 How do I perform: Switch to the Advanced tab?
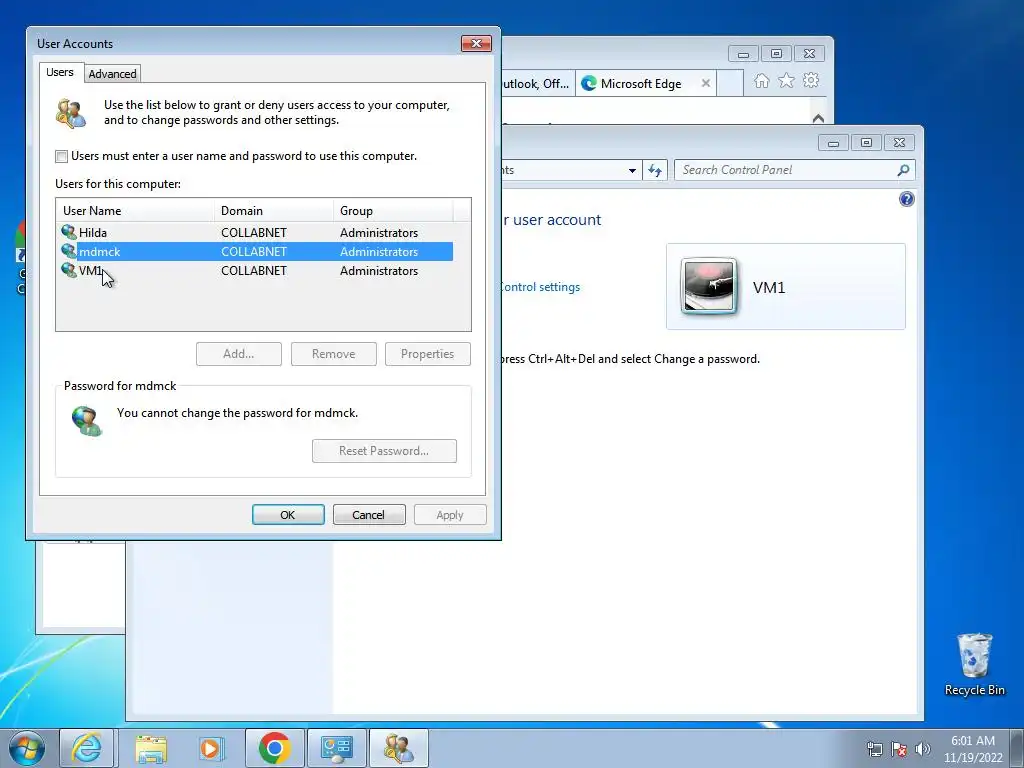coord(112,74)
